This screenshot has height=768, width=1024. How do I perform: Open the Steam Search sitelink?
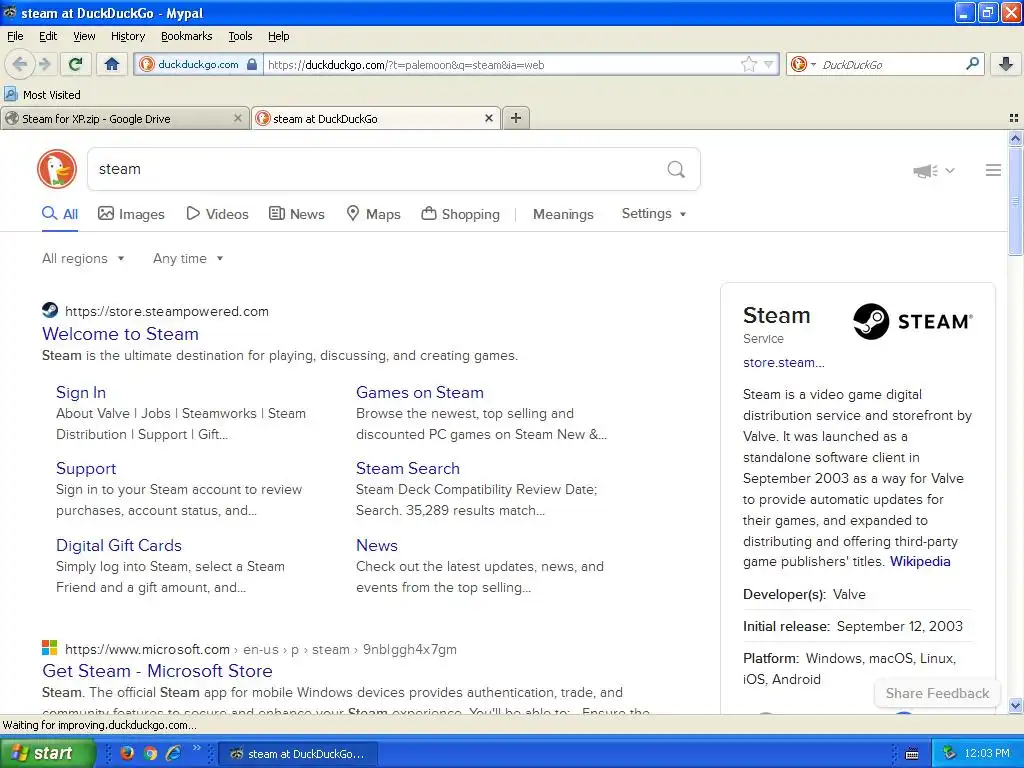408,469
